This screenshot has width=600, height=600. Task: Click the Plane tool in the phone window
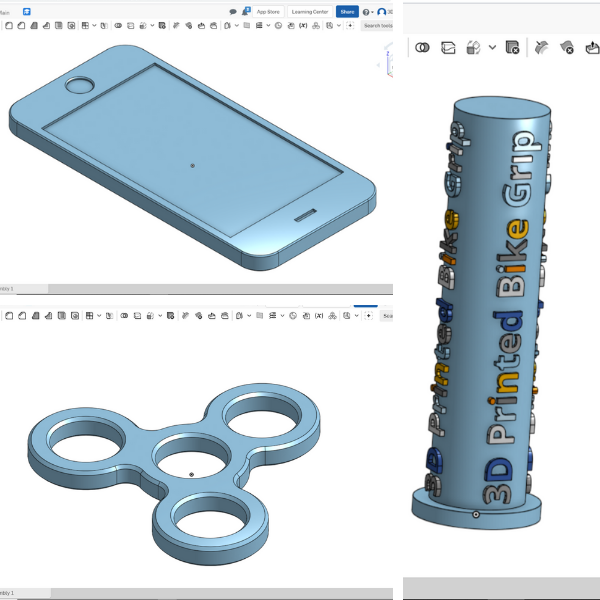coord(247,26)
